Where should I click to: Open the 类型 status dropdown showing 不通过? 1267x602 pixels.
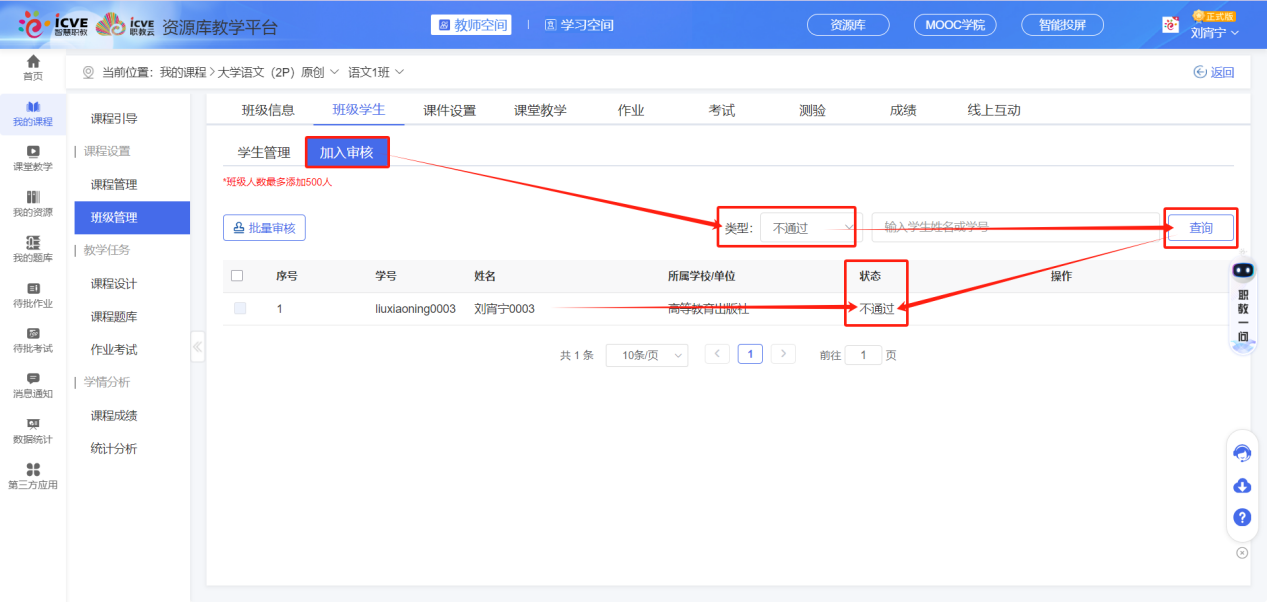[x=806, y=228]
